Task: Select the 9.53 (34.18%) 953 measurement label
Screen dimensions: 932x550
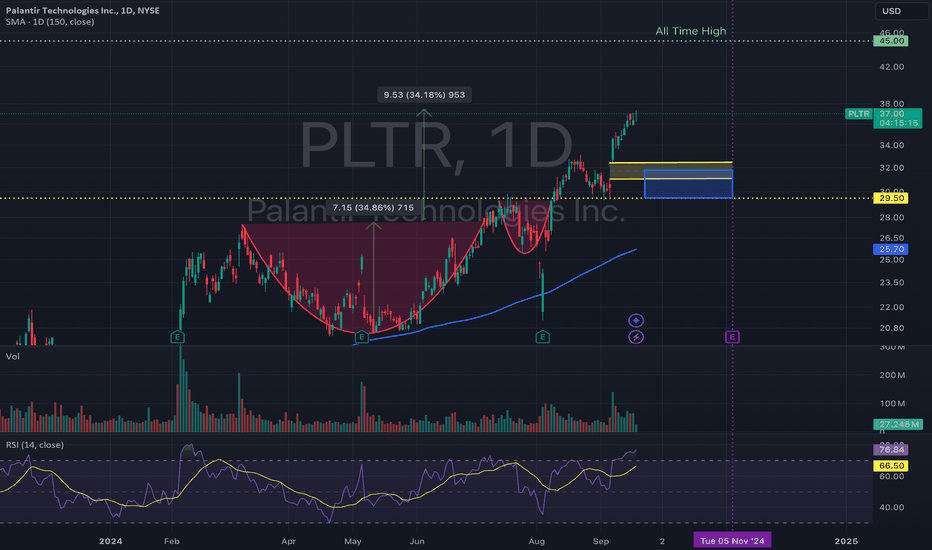Action: pyautogui.click(x=424, y=95)
